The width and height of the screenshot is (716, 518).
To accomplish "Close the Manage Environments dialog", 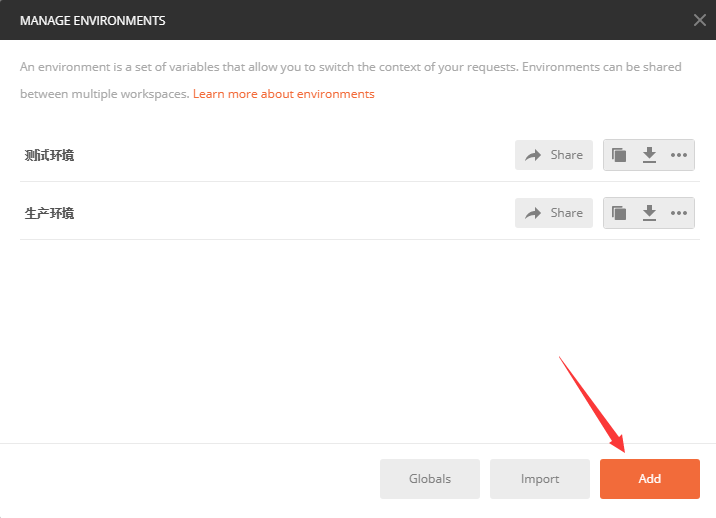I will pyautogui.click(x=700, y=20).
